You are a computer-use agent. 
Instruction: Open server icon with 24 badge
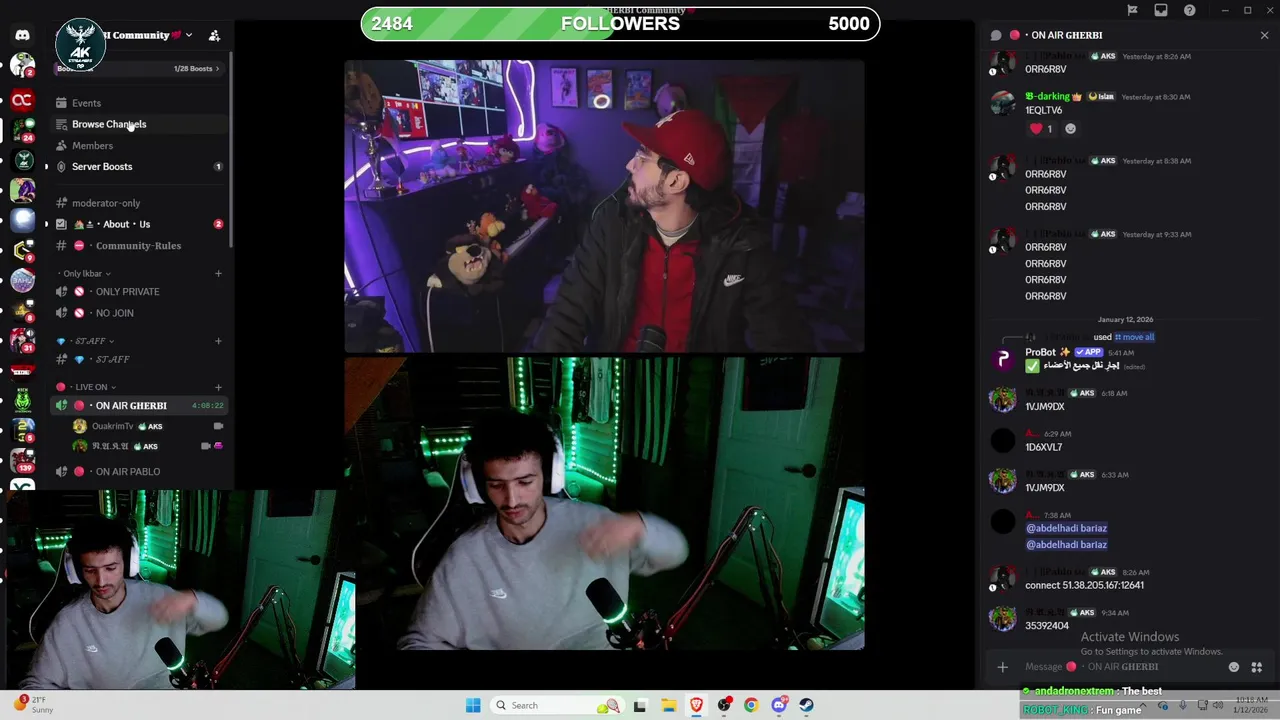(x=22, y=130)
